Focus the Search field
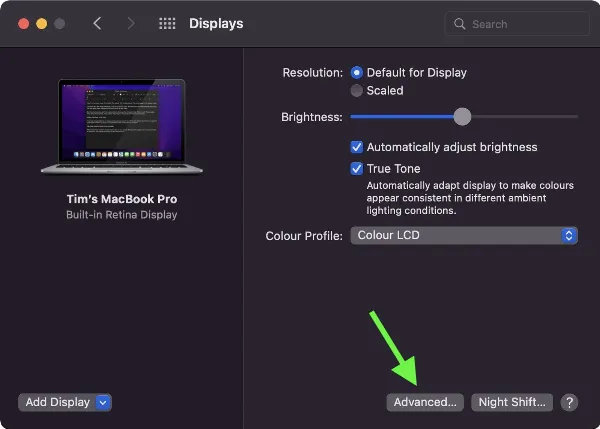The height and width of the screenshot is (429, 600). pos(520,23)
